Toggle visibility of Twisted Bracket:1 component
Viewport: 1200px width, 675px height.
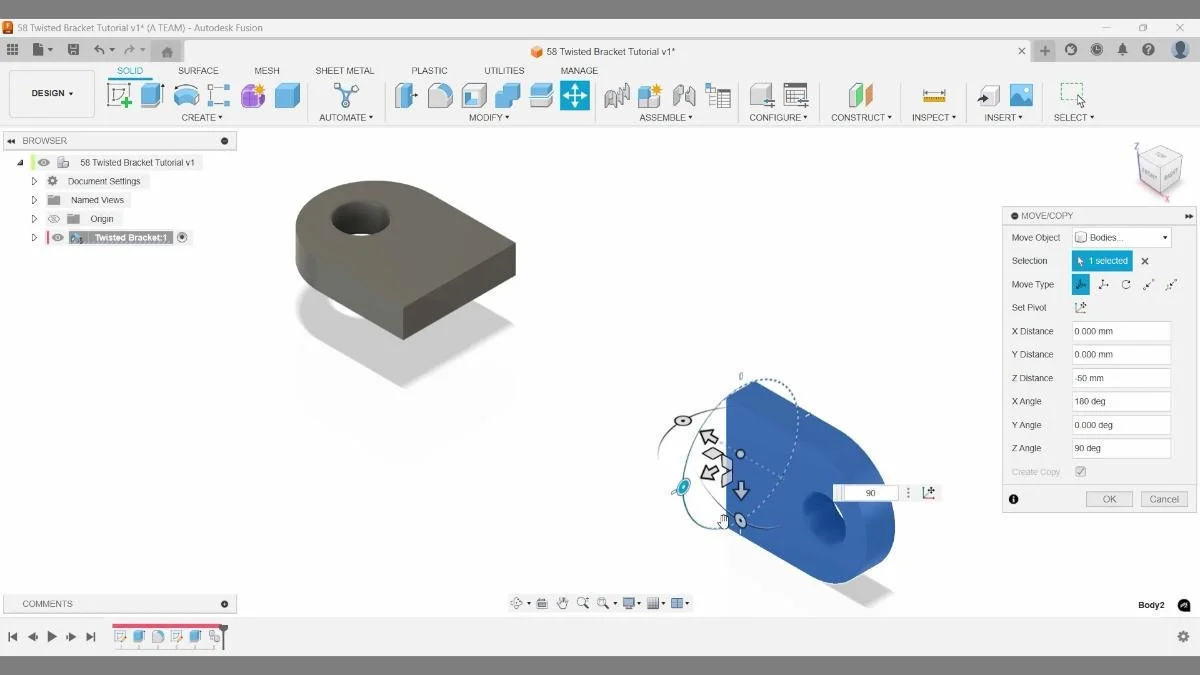tap(58, 238)
